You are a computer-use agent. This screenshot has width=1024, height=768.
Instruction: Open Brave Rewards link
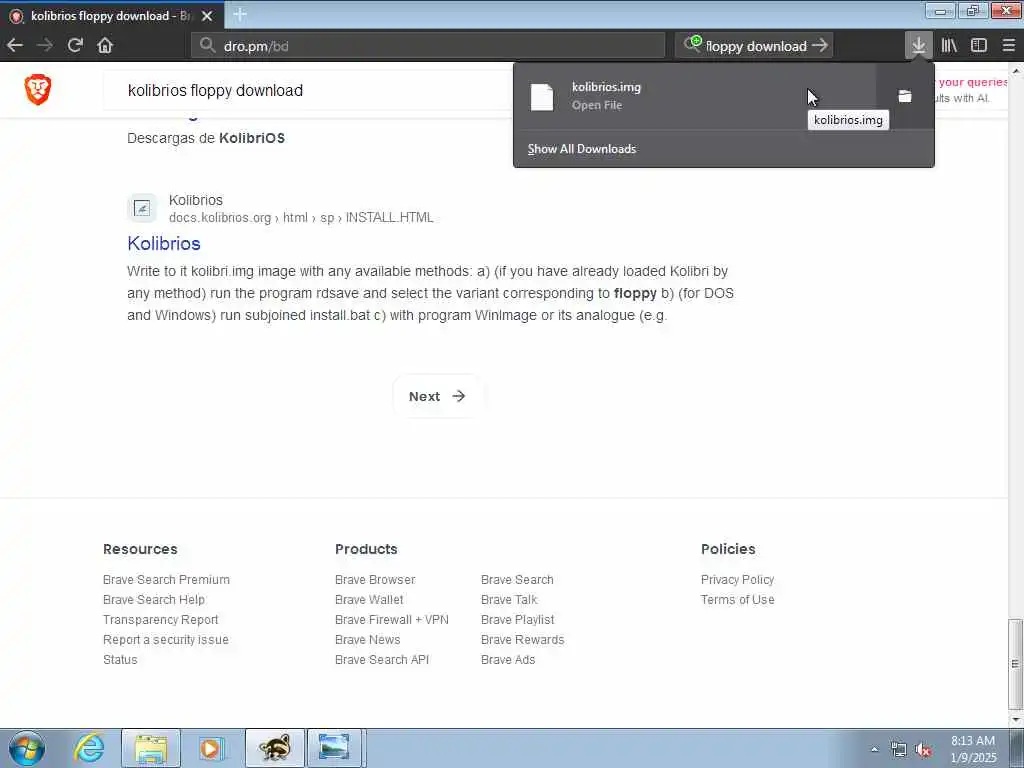[x=522, y=640]
